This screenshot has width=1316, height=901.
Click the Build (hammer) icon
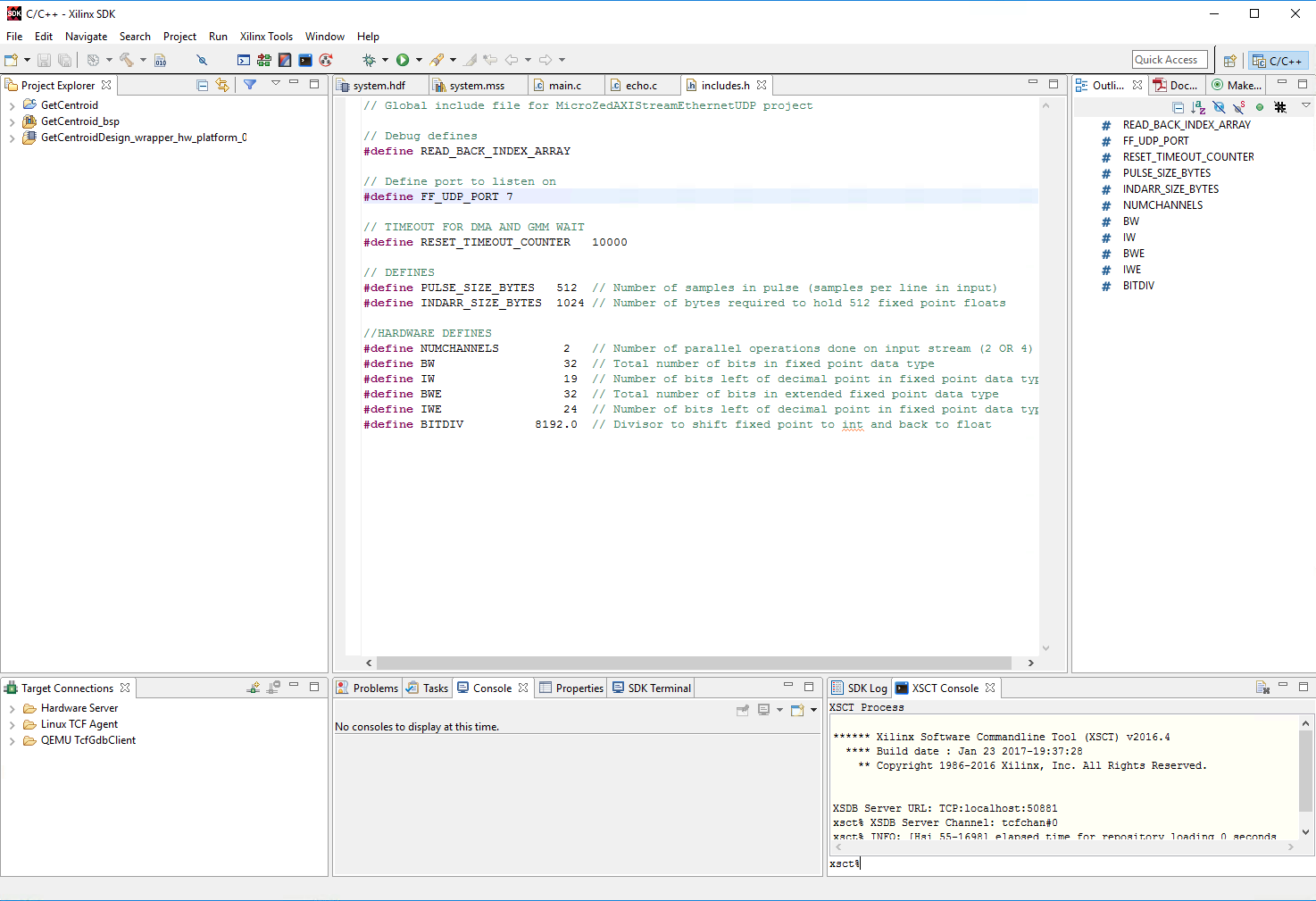pyautogui.click(x=127, y=60)
